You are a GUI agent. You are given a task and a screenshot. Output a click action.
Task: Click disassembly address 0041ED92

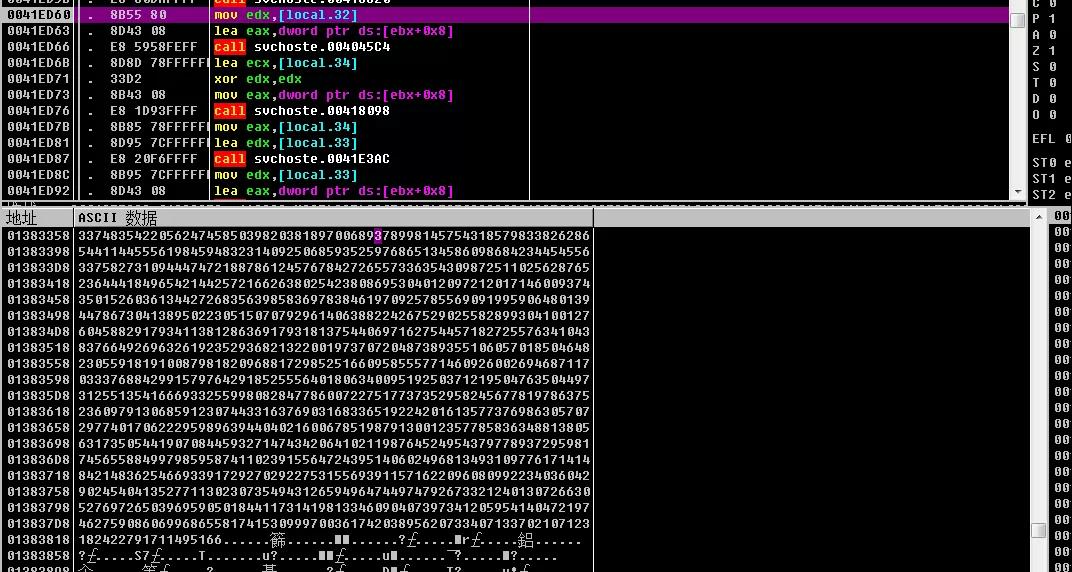point(38,191)
